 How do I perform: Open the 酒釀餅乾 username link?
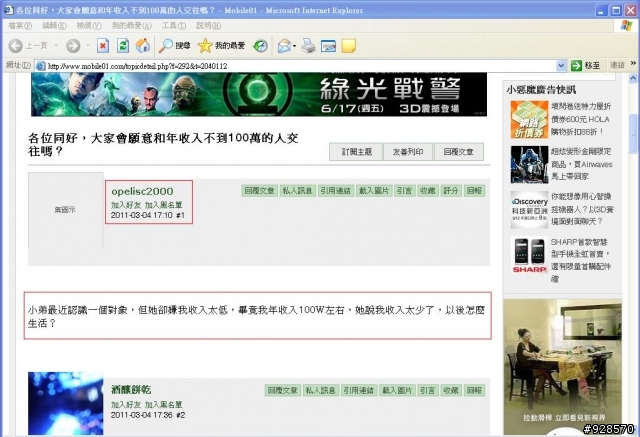(131, 390)
